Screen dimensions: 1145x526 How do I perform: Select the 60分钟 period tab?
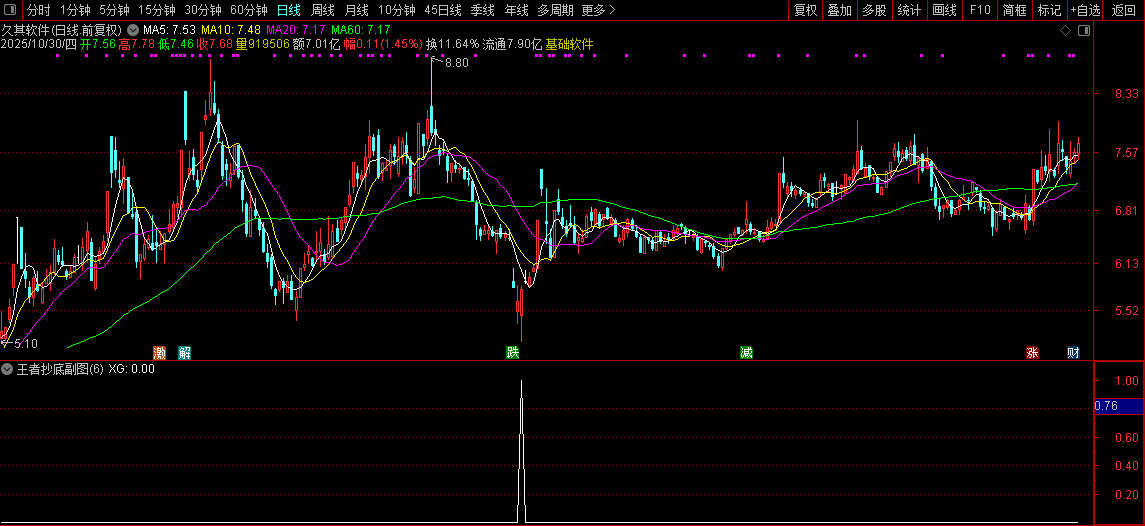(248, 10)
